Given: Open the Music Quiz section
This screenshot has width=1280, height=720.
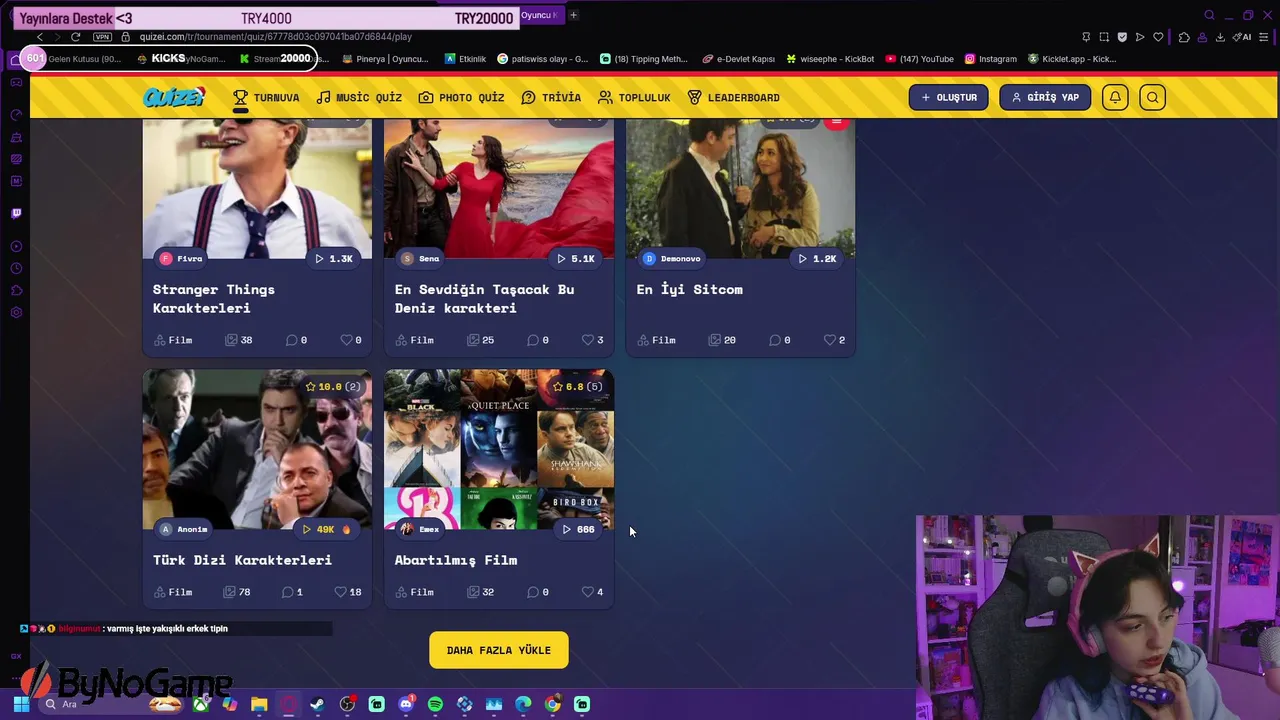Looking at the screenshot, I should click(x=359, y=97).
